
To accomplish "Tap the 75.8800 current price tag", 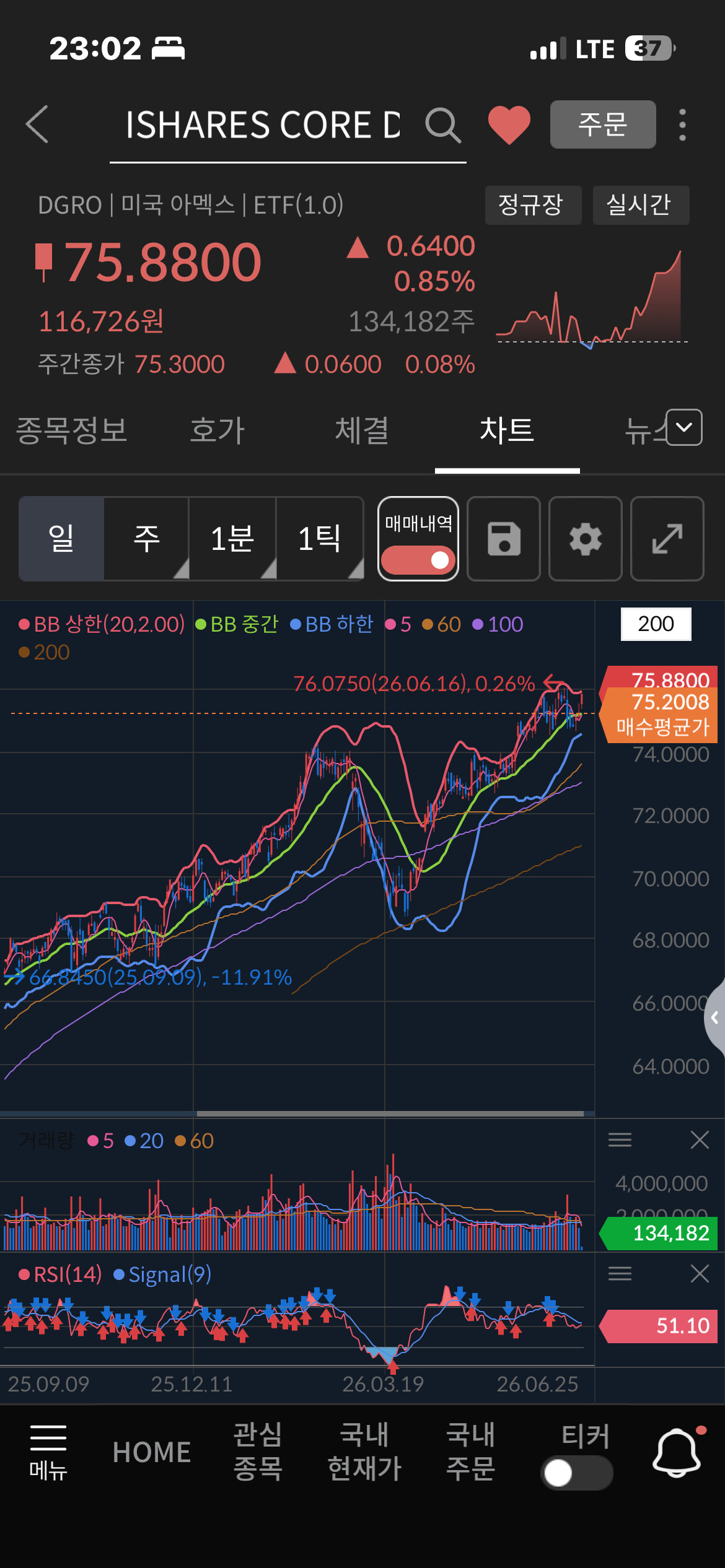I will pos(659,679).
